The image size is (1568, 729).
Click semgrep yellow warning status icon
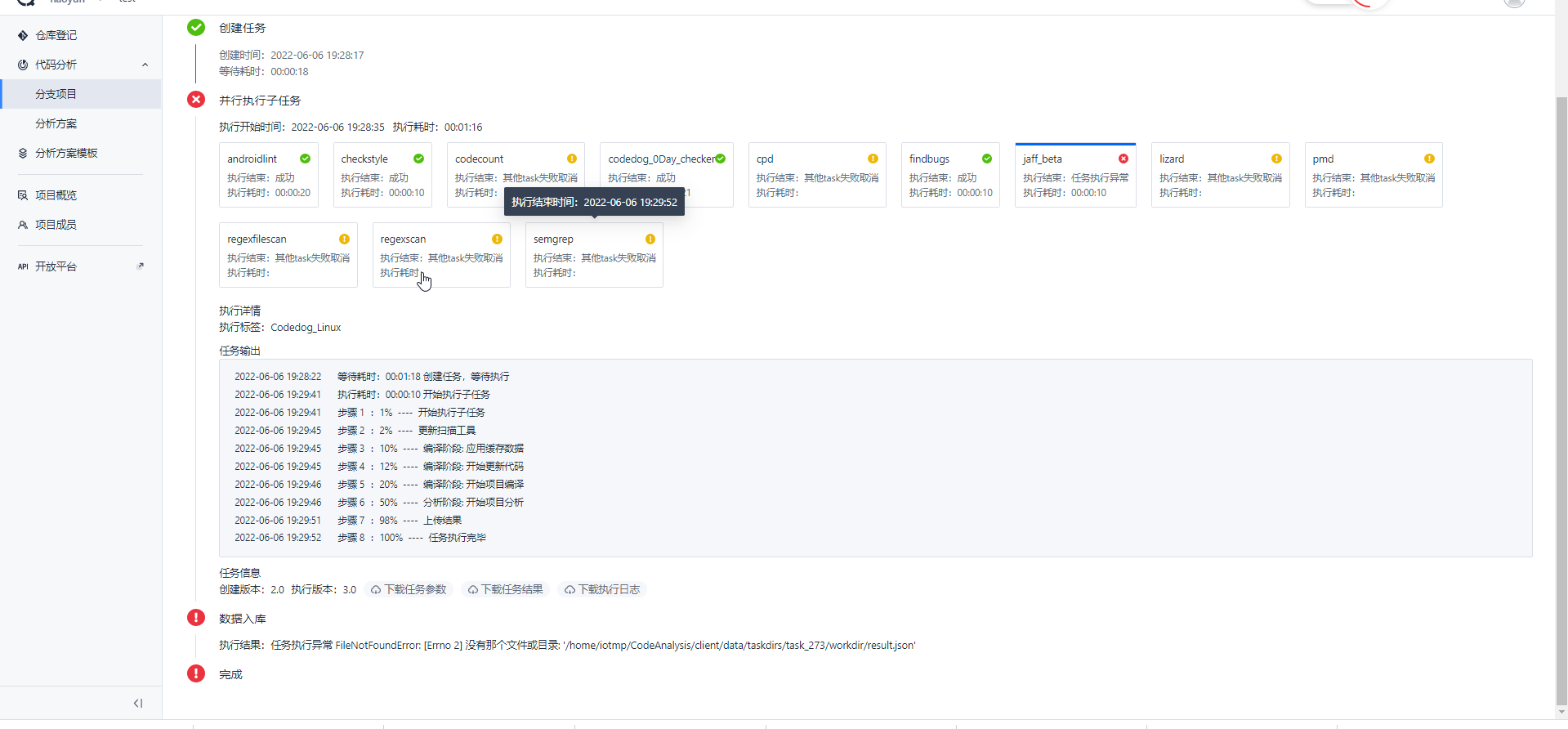click(x=650, y=239)
